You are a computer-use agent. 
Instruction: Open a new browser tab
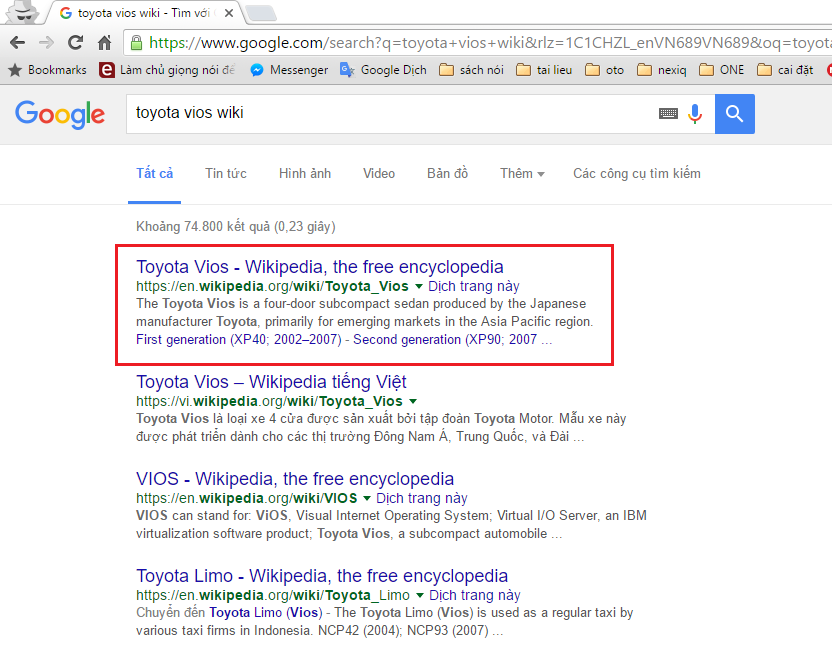coord(261,13)
